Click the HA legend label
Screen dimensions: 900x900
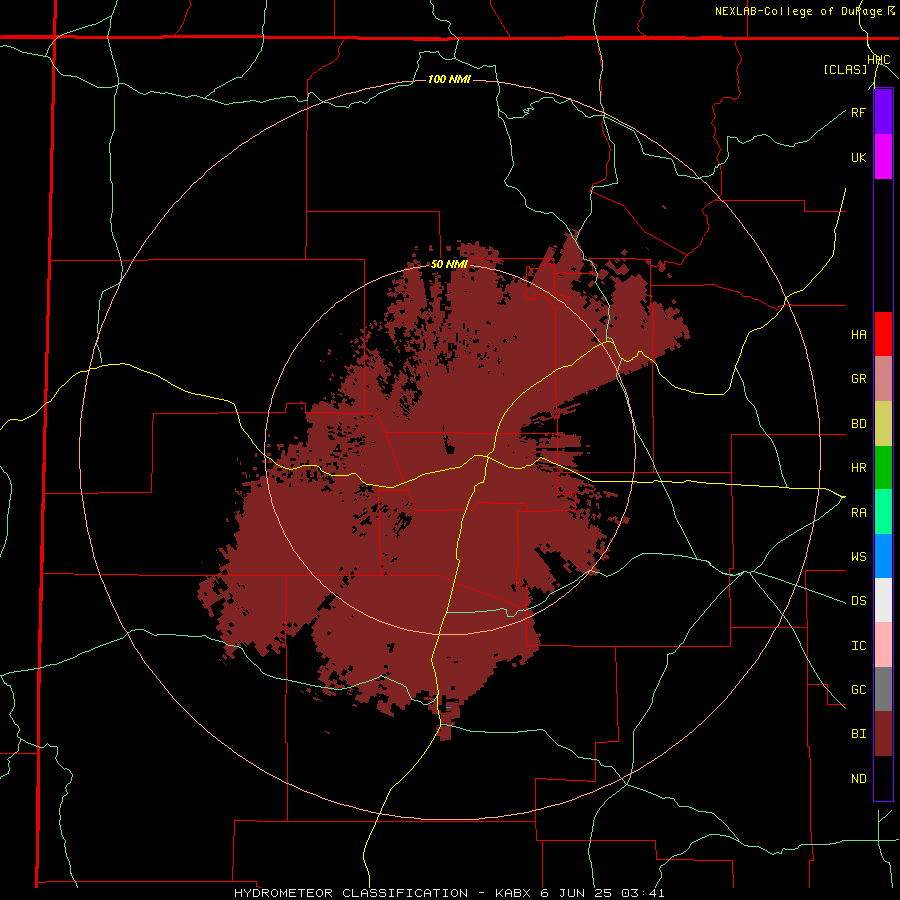858,334
